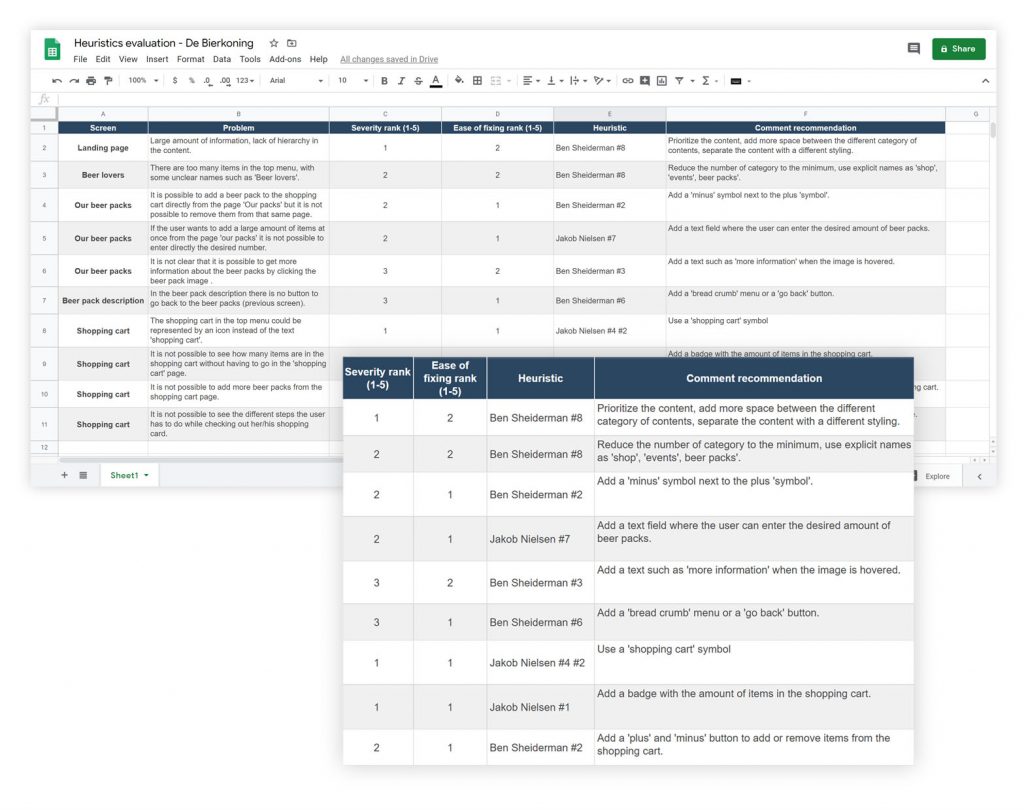Click the insert link icon

(628, 81)
